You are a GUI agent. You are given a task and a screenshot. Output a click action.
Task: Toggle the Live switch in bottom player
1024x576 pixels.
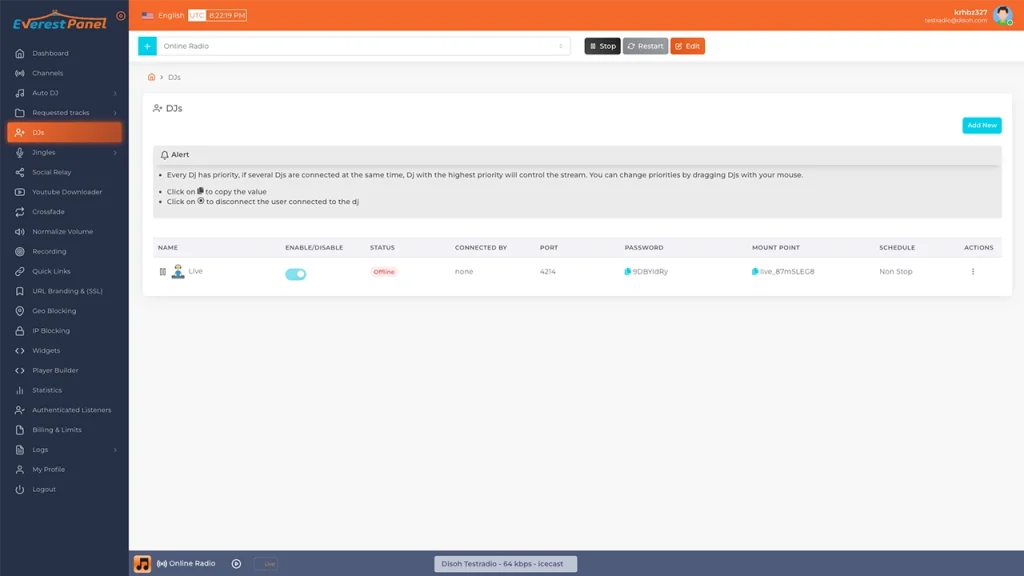(x=266, y=564)
